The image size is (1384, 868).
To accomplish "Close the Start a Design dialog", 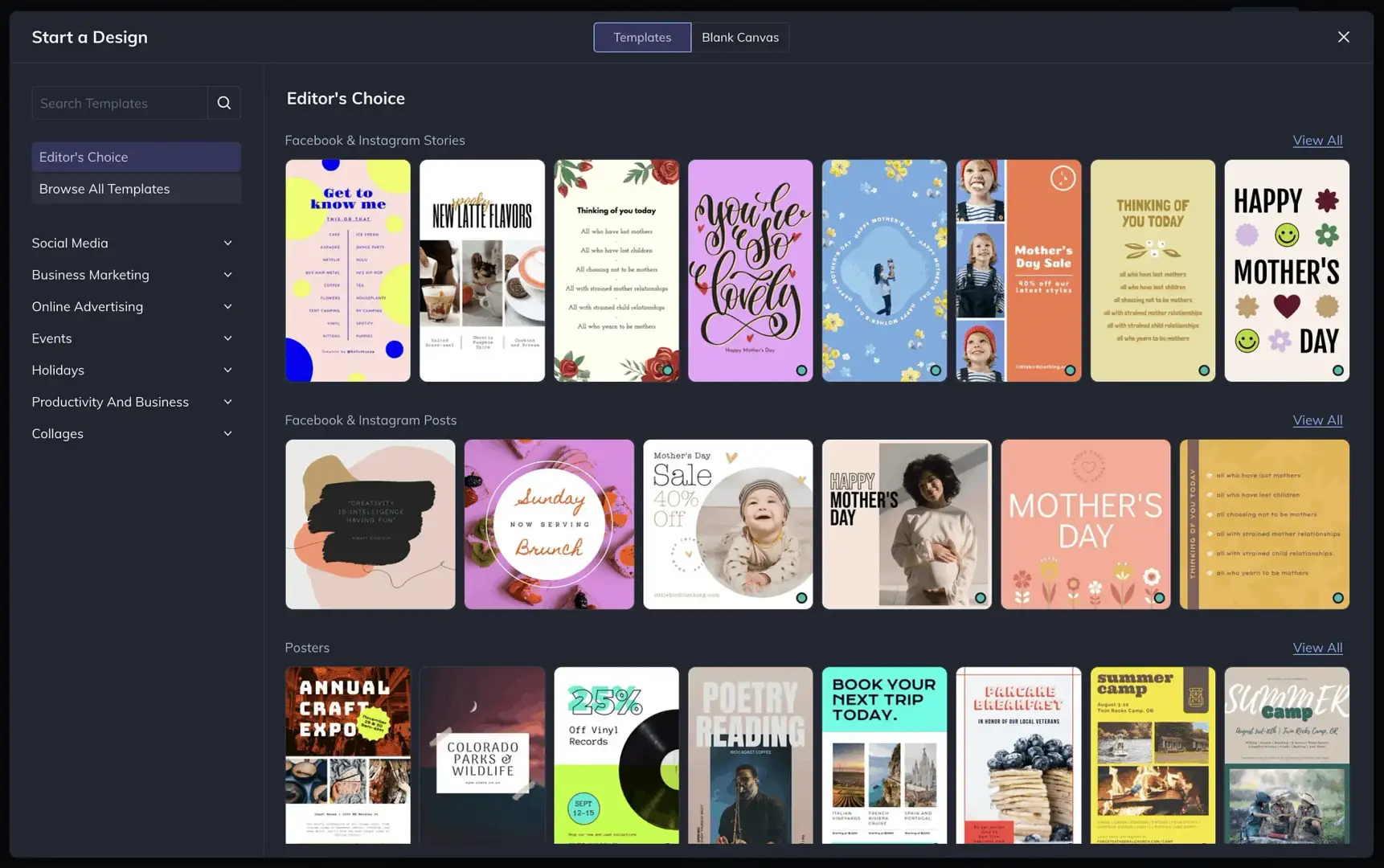I will tap(1343, 37).
